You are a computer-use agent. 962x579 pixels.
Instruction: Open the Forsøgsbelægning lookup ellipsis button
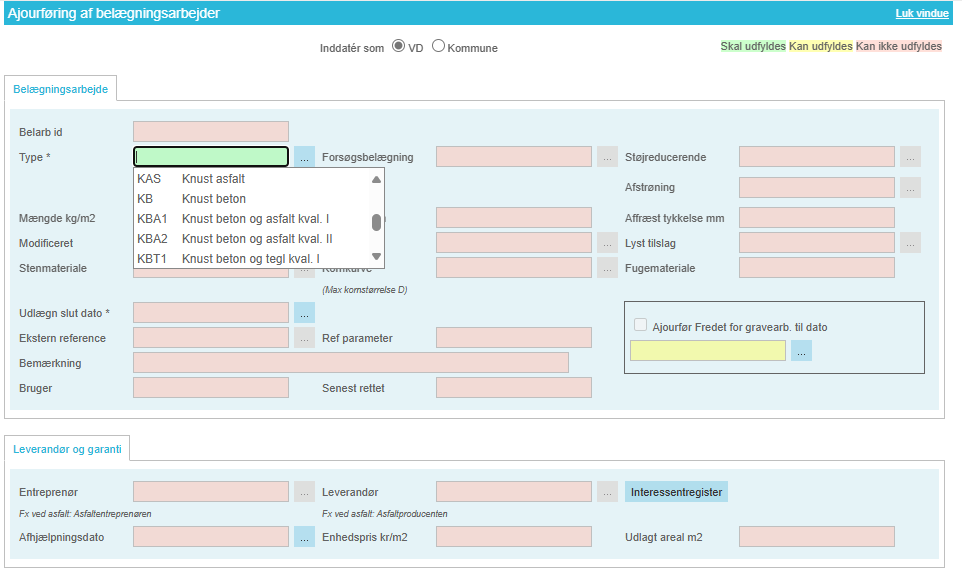[607, 157]
